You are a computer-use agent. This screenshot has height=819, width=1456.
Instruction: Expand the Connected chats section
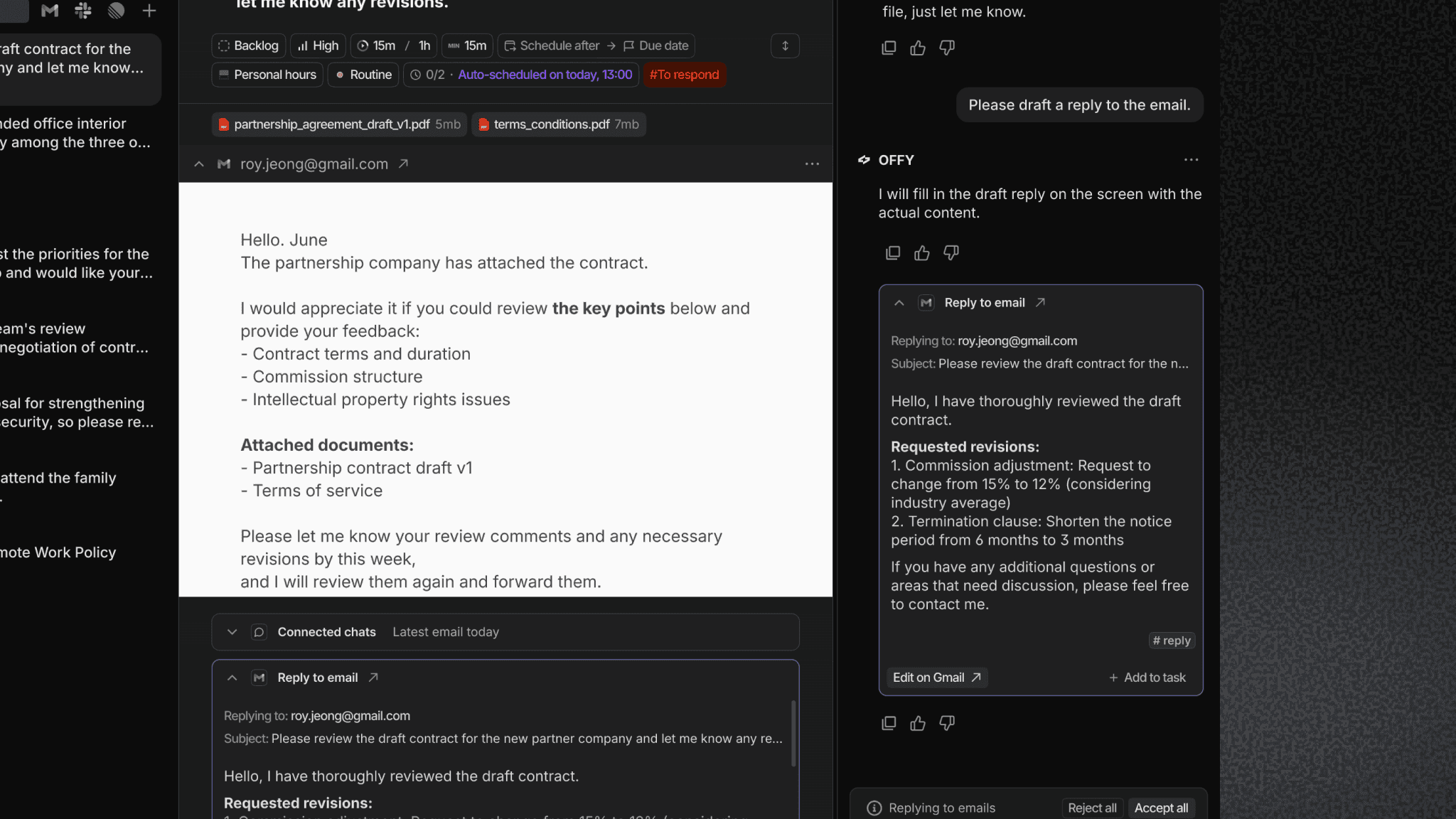[232, 632]
